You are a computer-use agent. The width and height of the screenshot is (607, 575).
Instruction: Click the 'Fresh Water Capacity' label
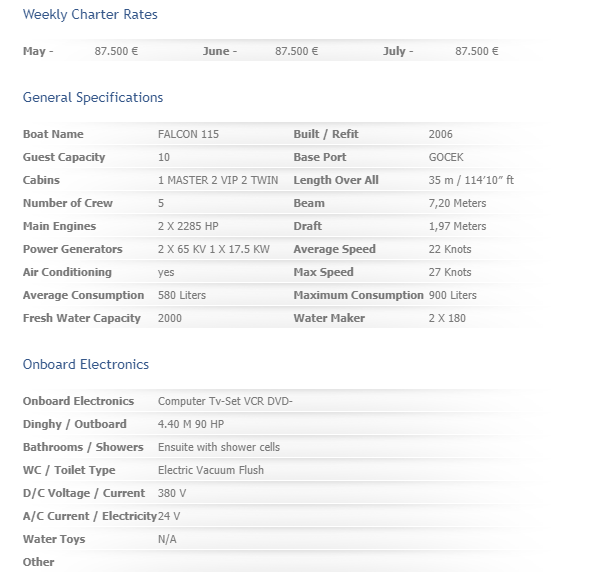click(x=82, y=318)
